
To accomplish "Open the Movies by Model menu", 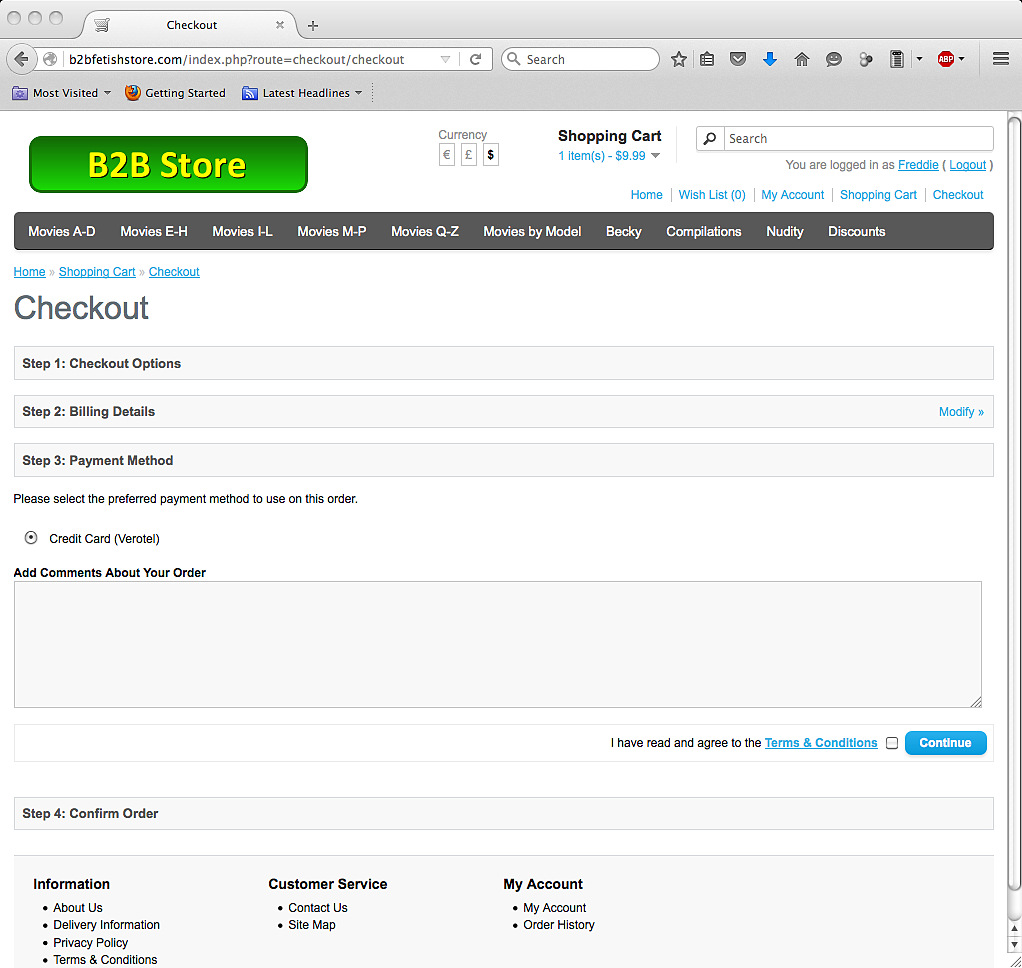I will tap(532, 231).
